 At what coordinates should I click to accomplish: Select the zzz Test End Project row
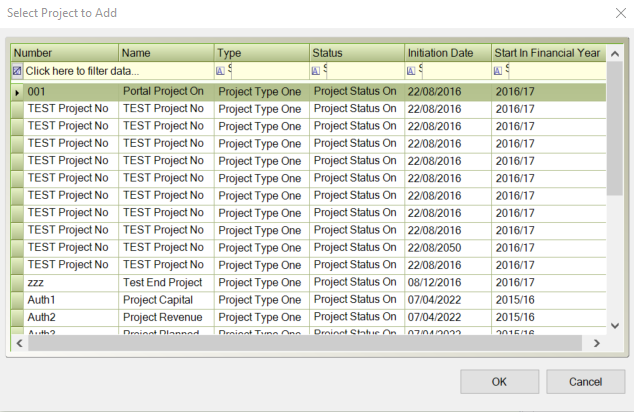click(160, 282)
